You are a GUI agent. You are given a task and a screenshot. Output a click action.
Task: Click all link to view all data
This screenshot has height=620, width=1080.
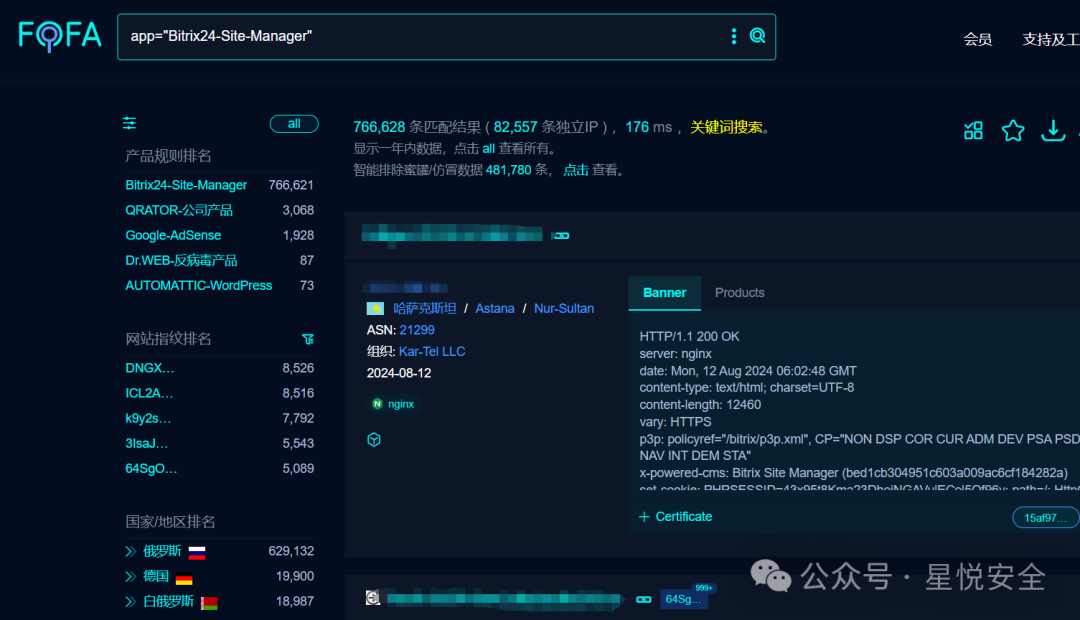point(488,149)
